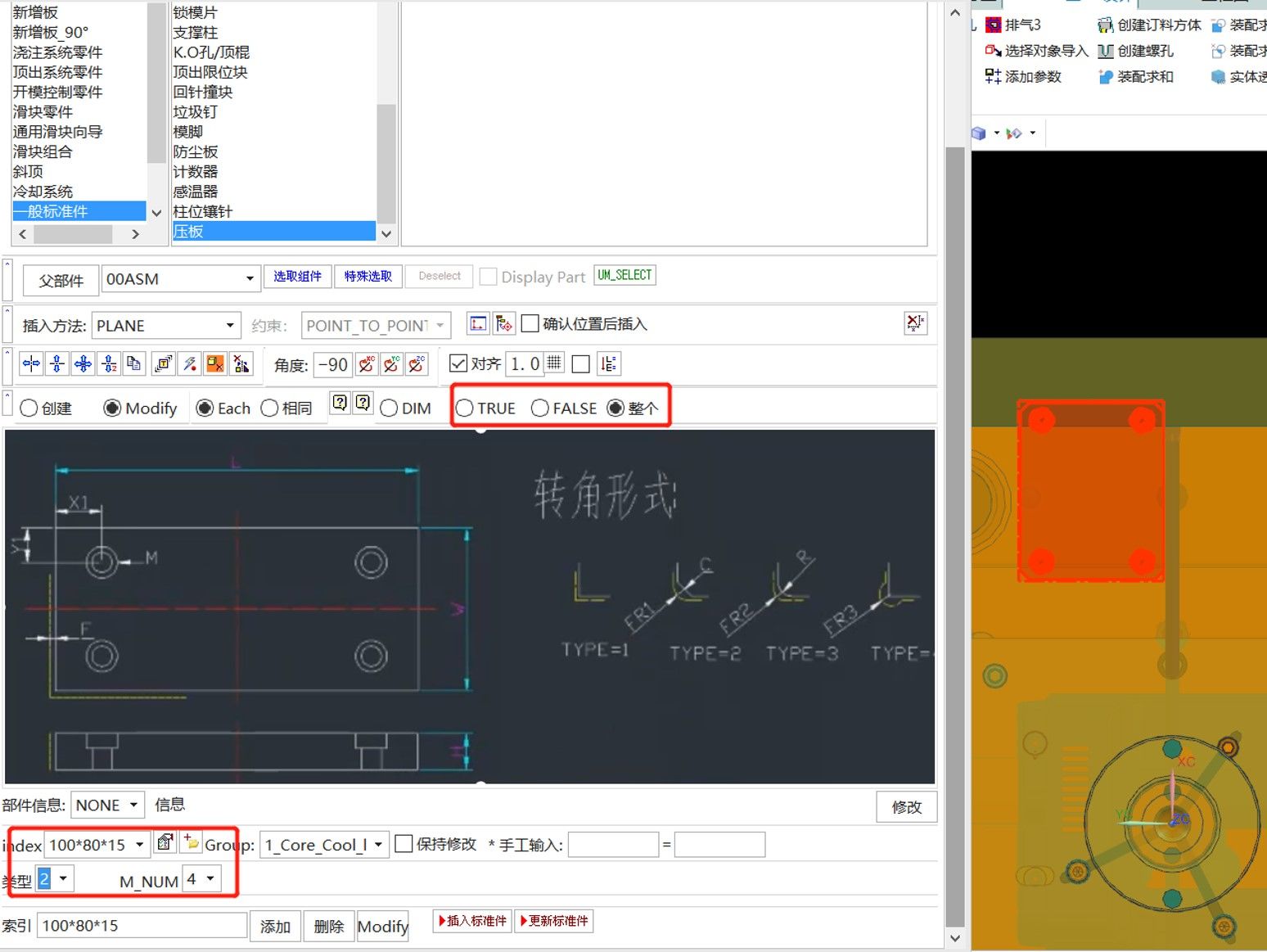The width and height of the screenshot is (1267, 952).
Task: Select the 相同 radio button
Action: point(269,408)
